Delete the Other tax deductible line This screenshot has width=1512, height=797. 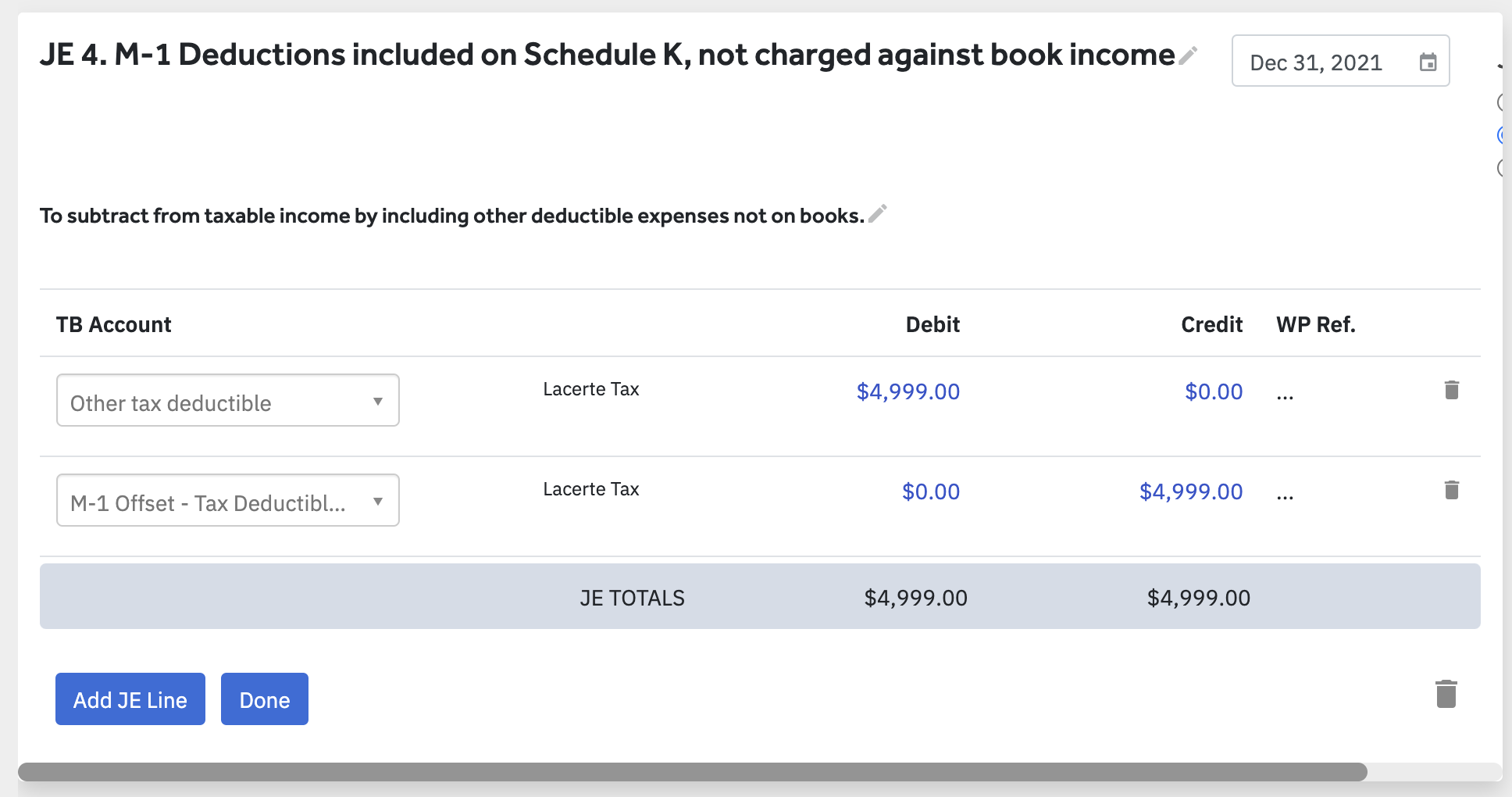tap(1451, 390)
